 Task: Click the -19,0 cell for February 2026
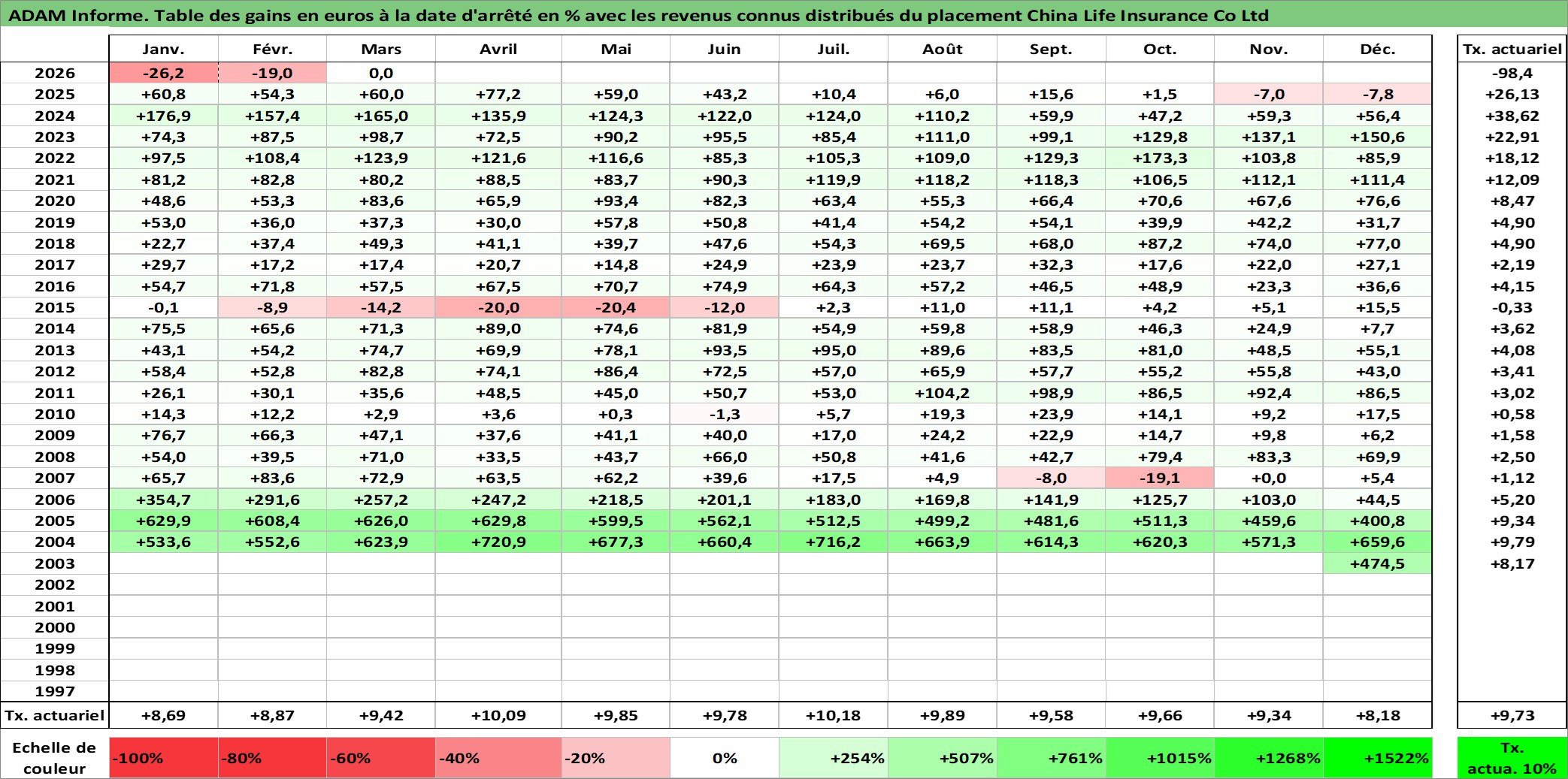coord(272,73)
